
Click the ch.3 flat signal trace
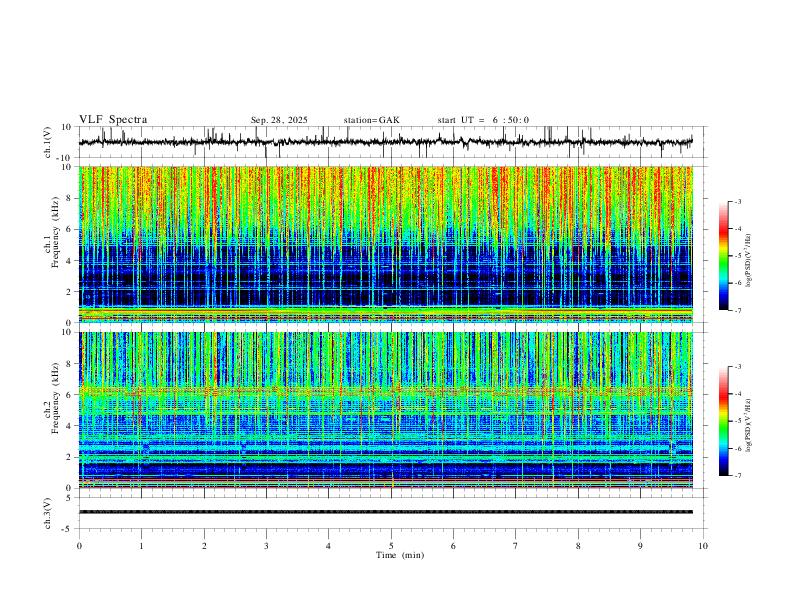(386, 512)
